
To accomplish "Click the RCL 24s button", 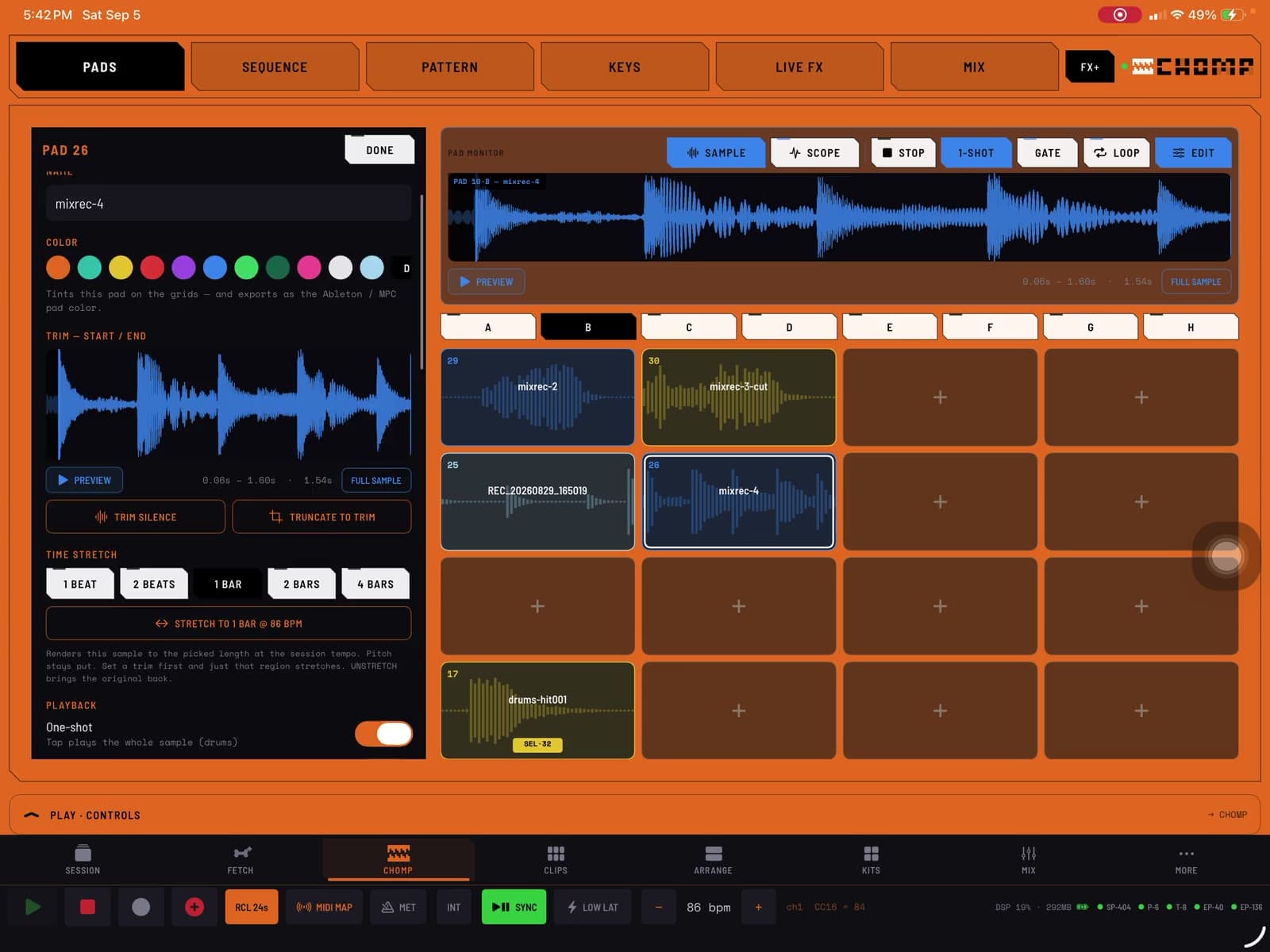I will tap(252, 907).
